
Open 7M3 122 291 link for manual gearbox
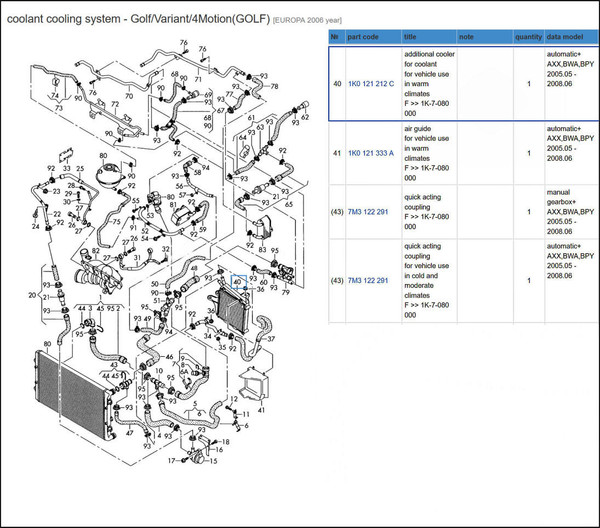click(368, 212)
